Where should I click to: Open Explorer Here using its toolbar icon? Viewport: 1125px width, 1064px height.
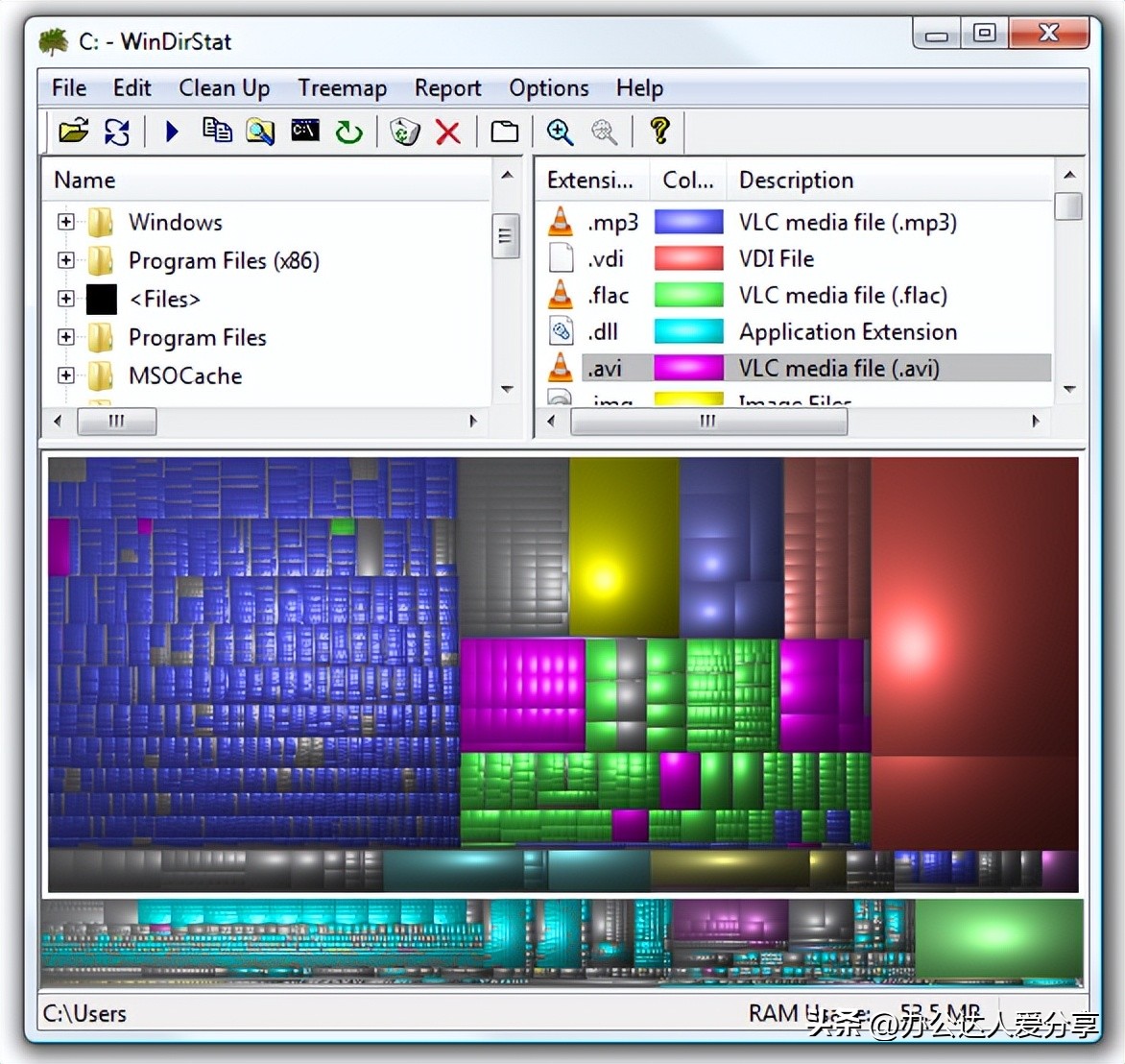point(259,132)
